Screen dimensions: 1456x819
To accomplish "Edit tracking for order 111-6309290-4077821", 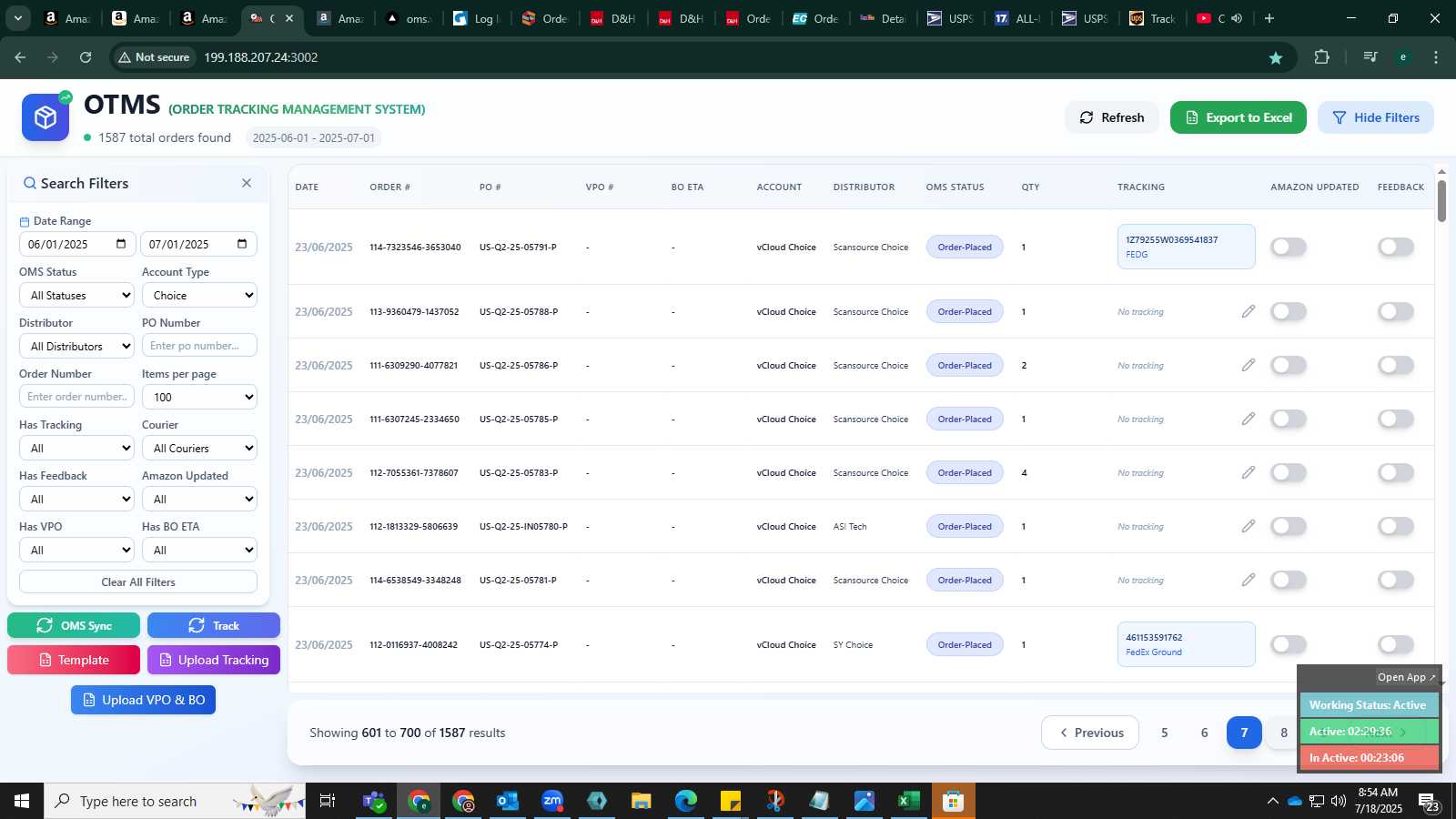I will point(1249,365).
